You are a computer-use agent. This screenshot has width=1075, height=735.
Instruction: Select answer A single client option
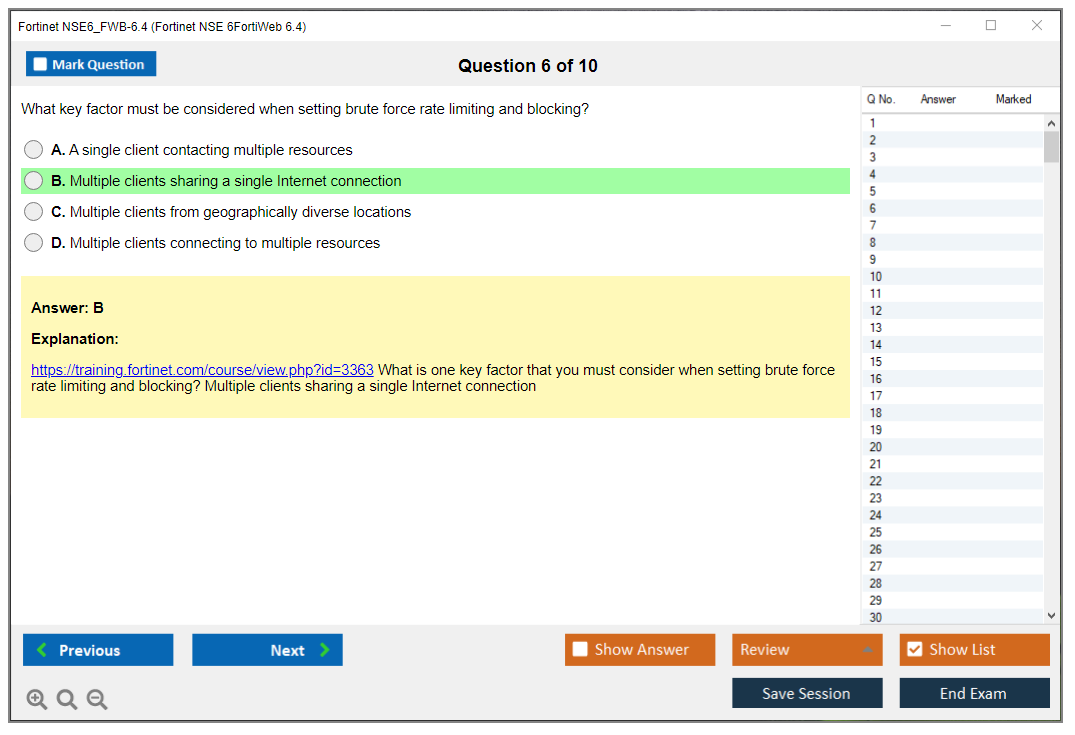pos(34,150)
